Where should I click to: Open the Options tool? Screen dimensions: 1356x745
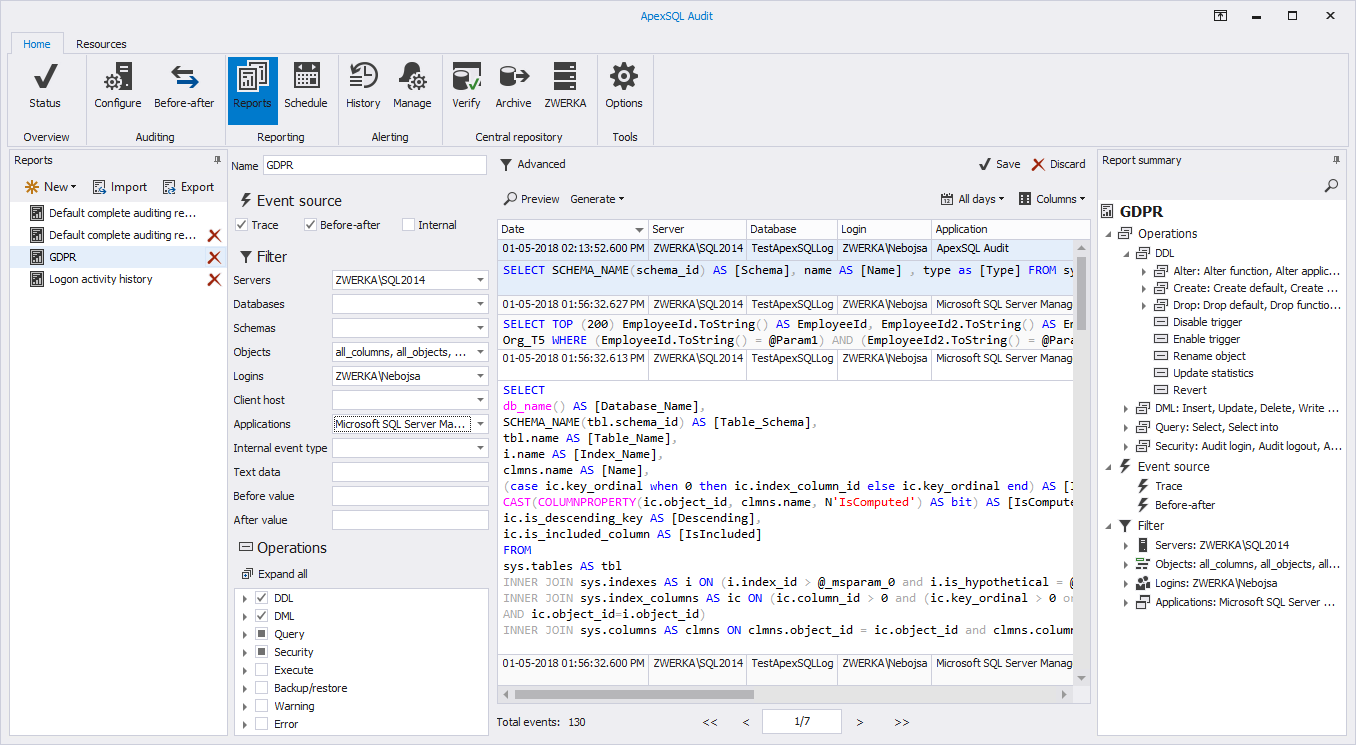coord(624,85)
